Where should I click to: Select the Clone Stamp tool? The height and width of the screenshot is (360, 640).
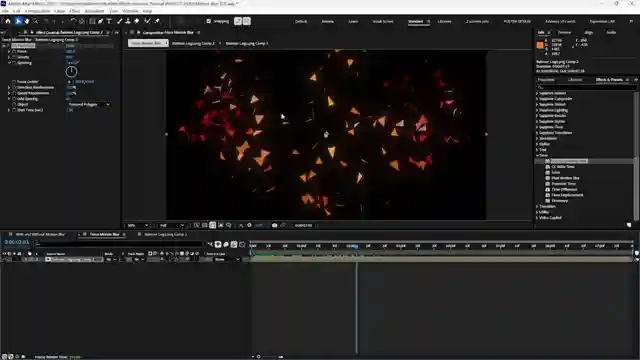tap(128, 21)
